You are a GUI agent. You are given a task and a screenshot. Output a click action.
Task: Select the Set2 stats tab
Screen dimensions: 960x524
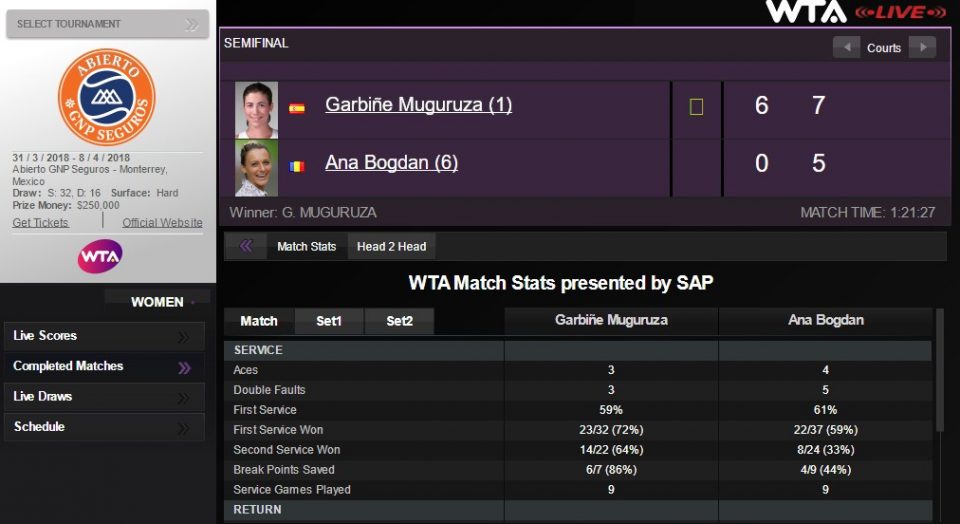coord(399,321)
